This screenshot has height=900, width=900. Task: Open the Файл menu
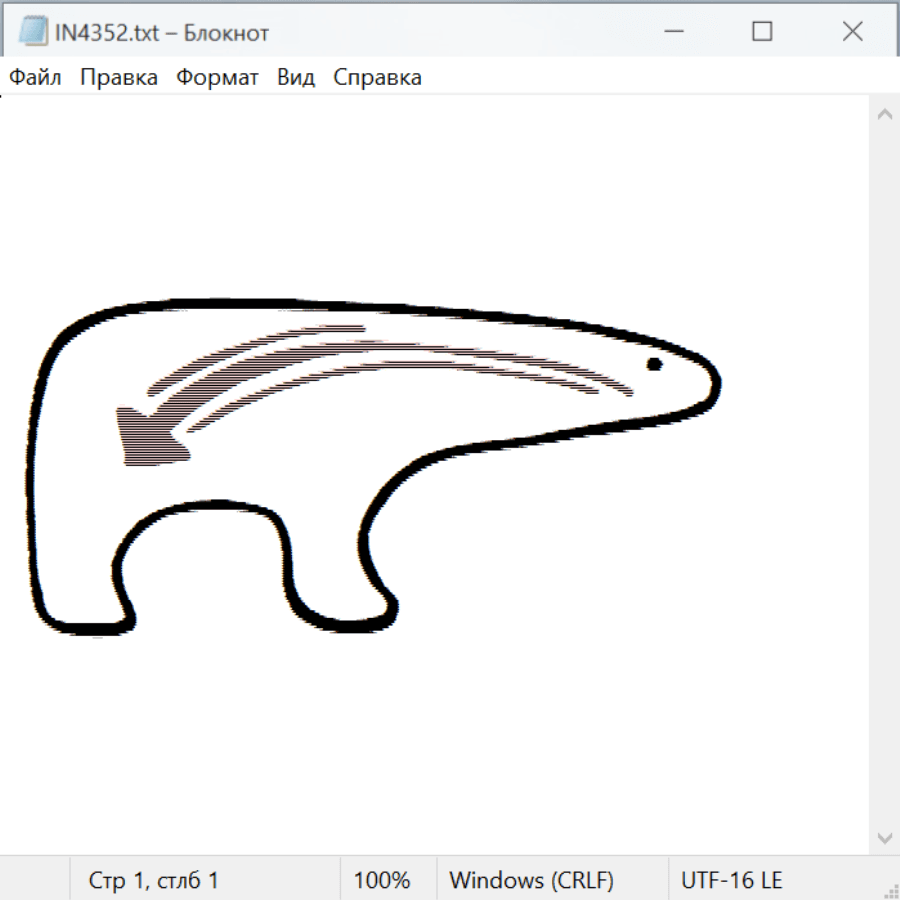pos(36,78)
